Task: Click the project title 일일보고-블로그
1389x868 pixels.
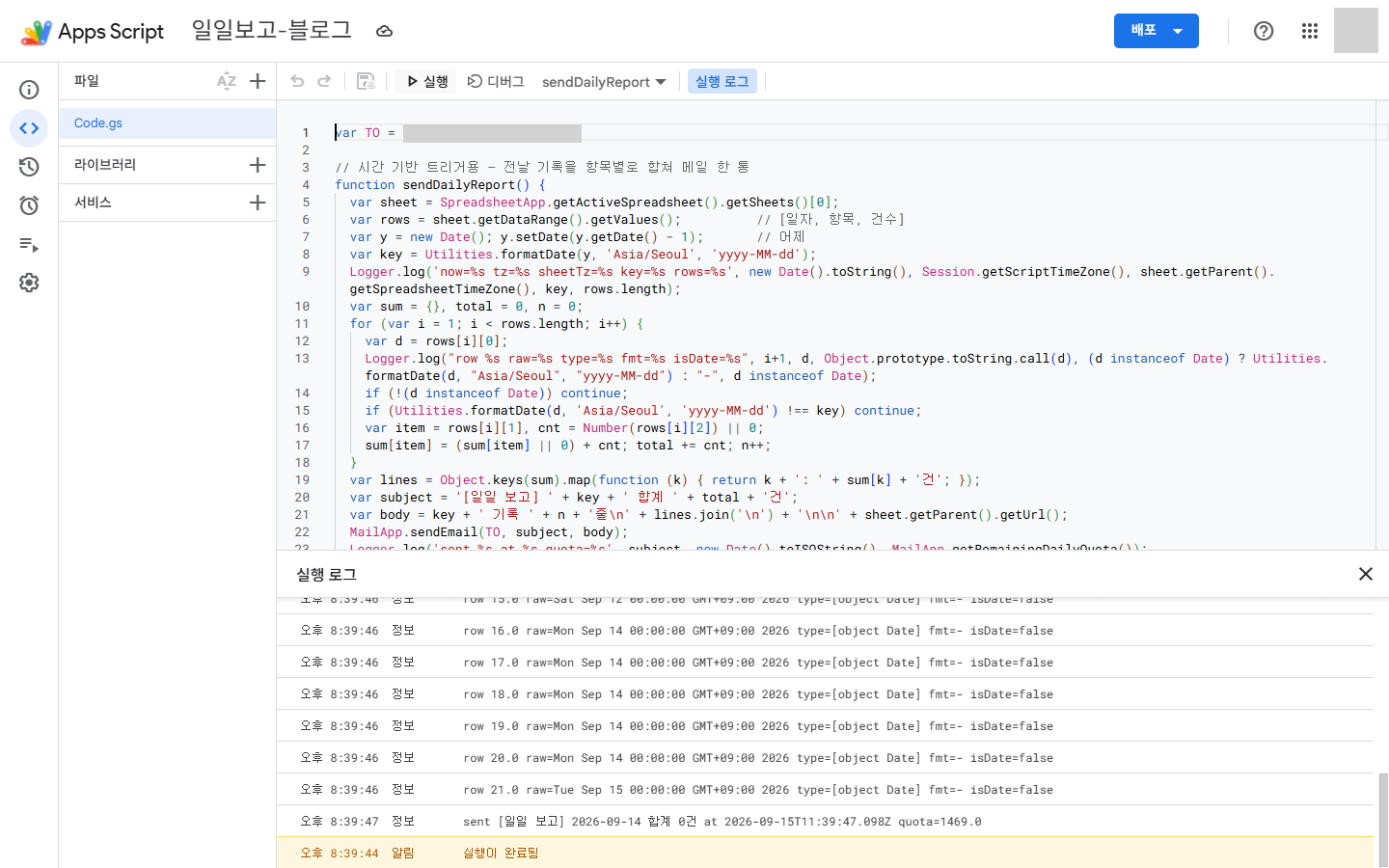Action: point(271,31)
